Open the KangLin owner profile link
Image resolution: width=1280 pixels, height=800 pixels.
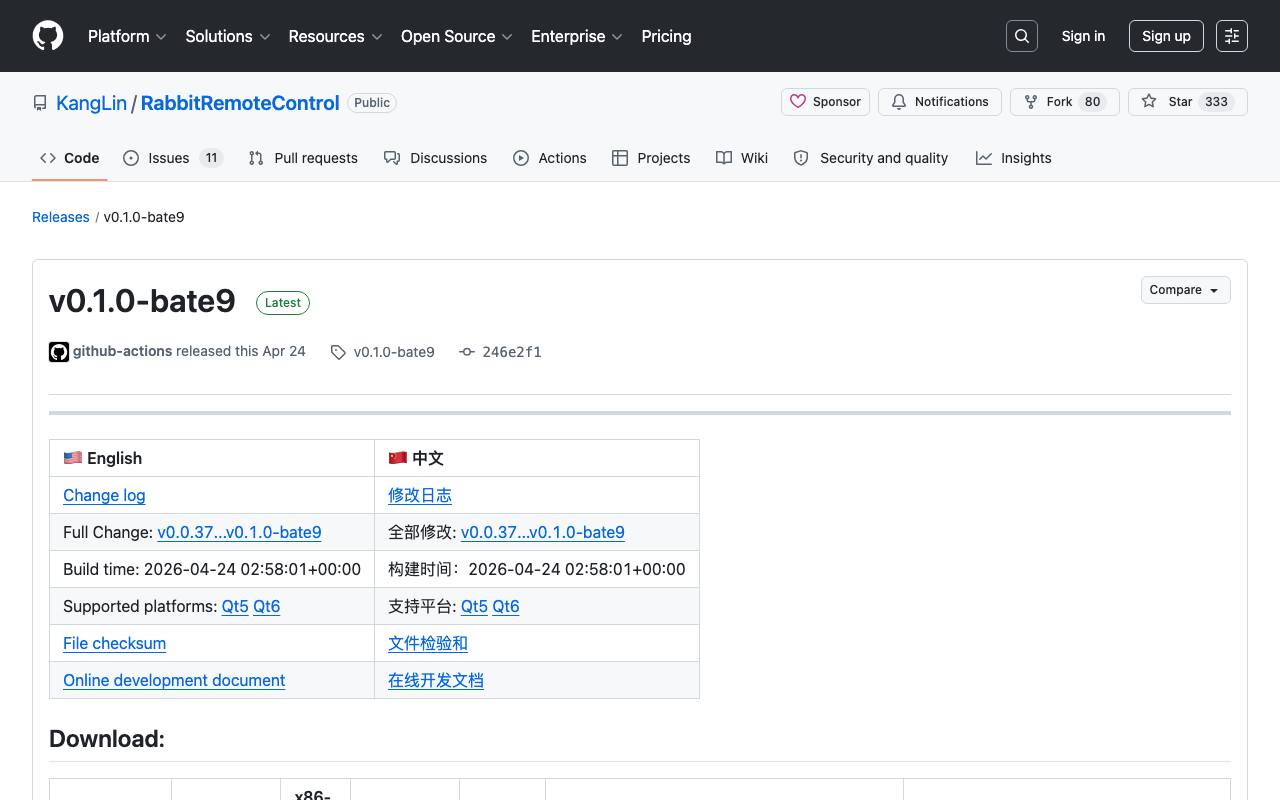click(91, 103)
